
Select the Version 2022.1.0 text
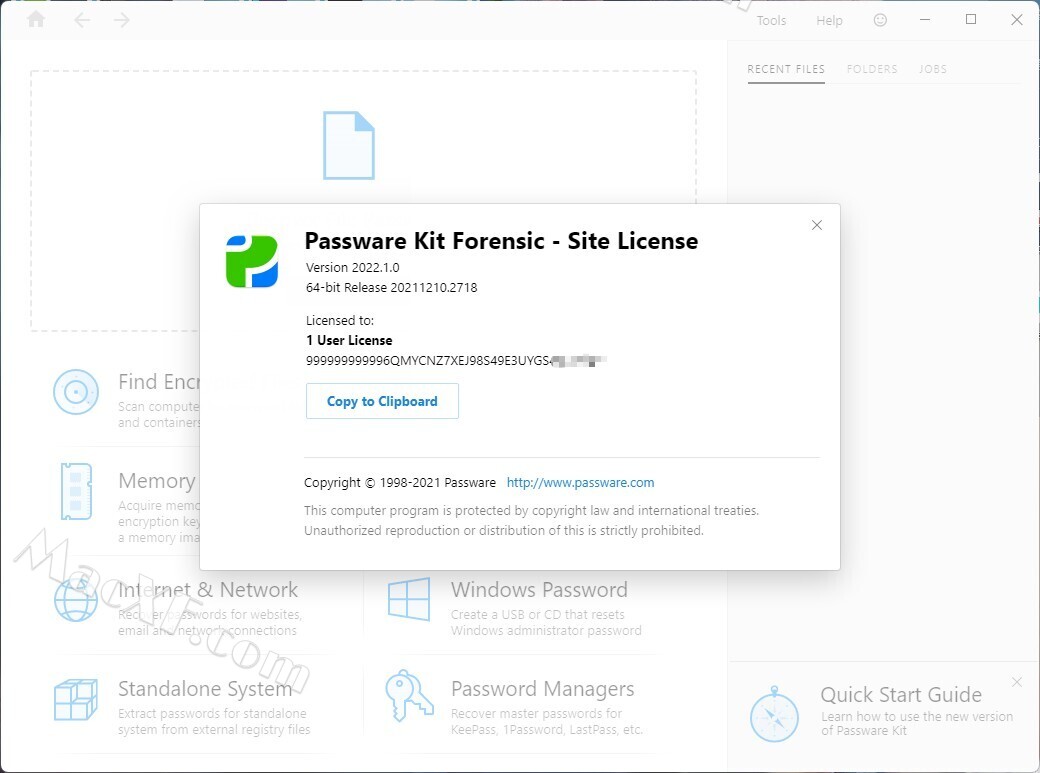[352, 267]
